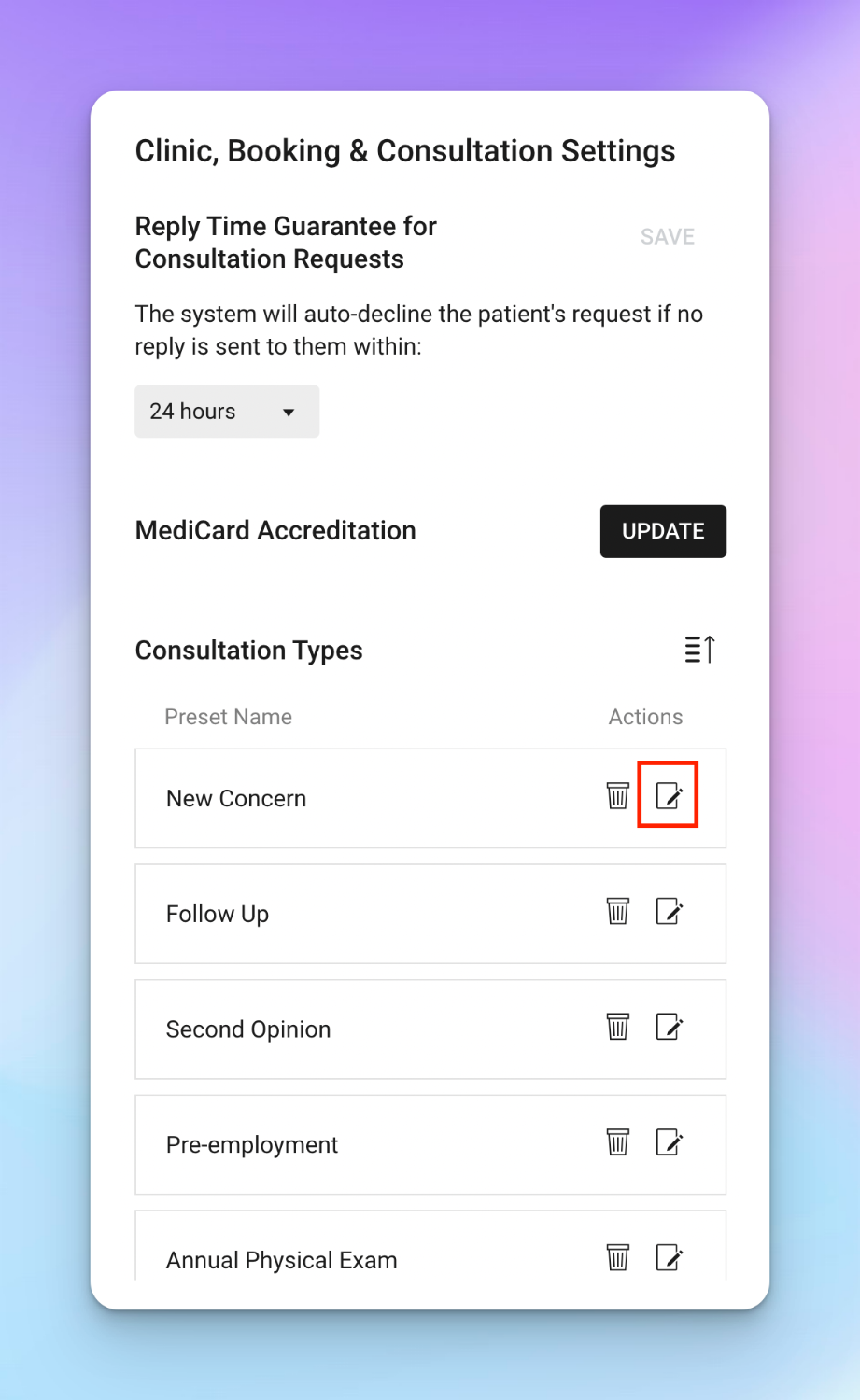Edit the Annual Physical Exam preset
Image resolution: width=860 pixels, height=1400 pixels.
pos(670,1257)
